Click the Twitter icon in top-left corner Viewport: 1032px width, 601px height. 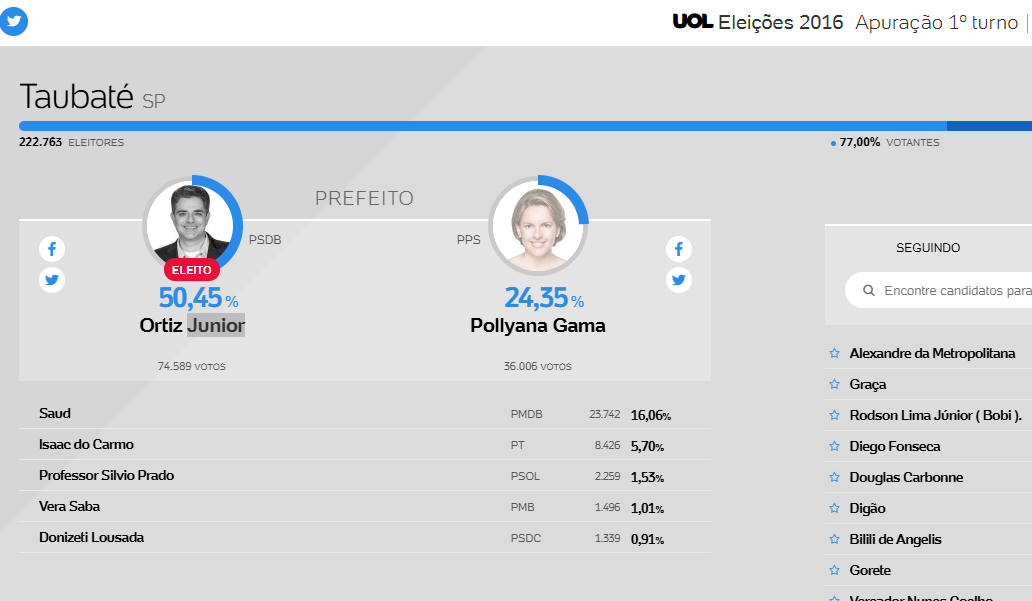click(13, 23)
